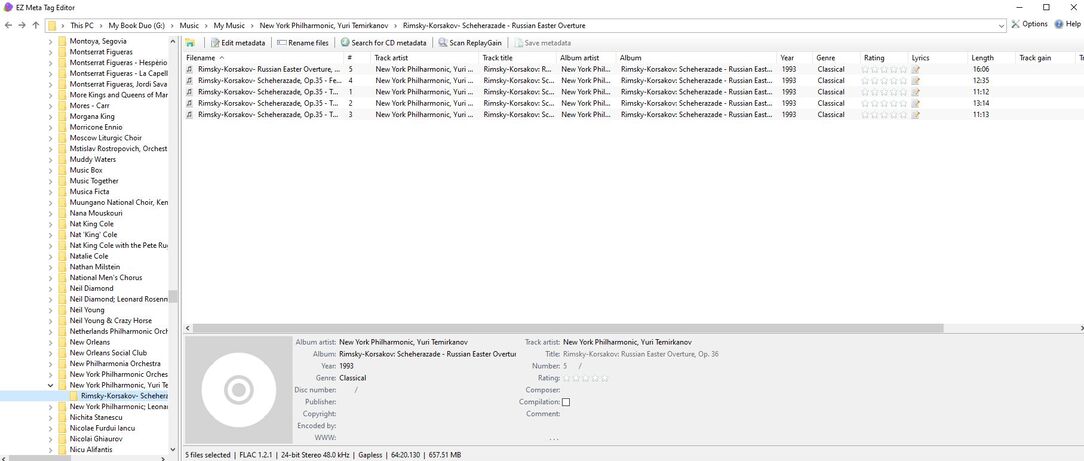Set star rating in the details pane

pyautogui.click(x=586, y=378)
